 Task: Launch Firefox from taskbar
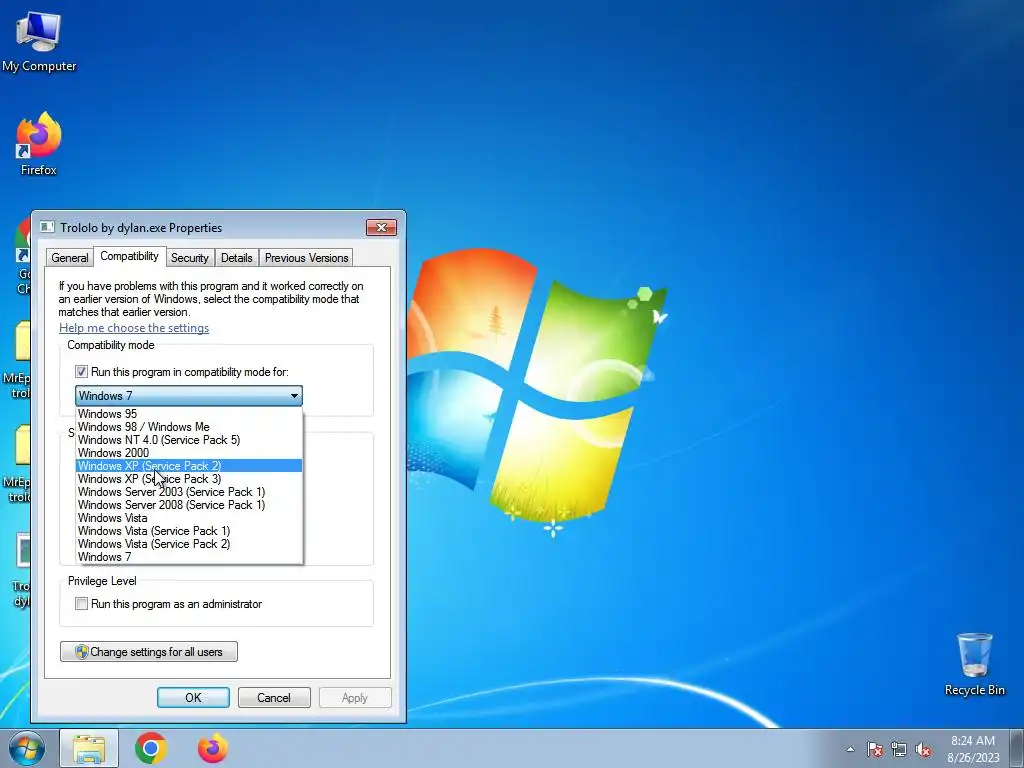(213, 748)
